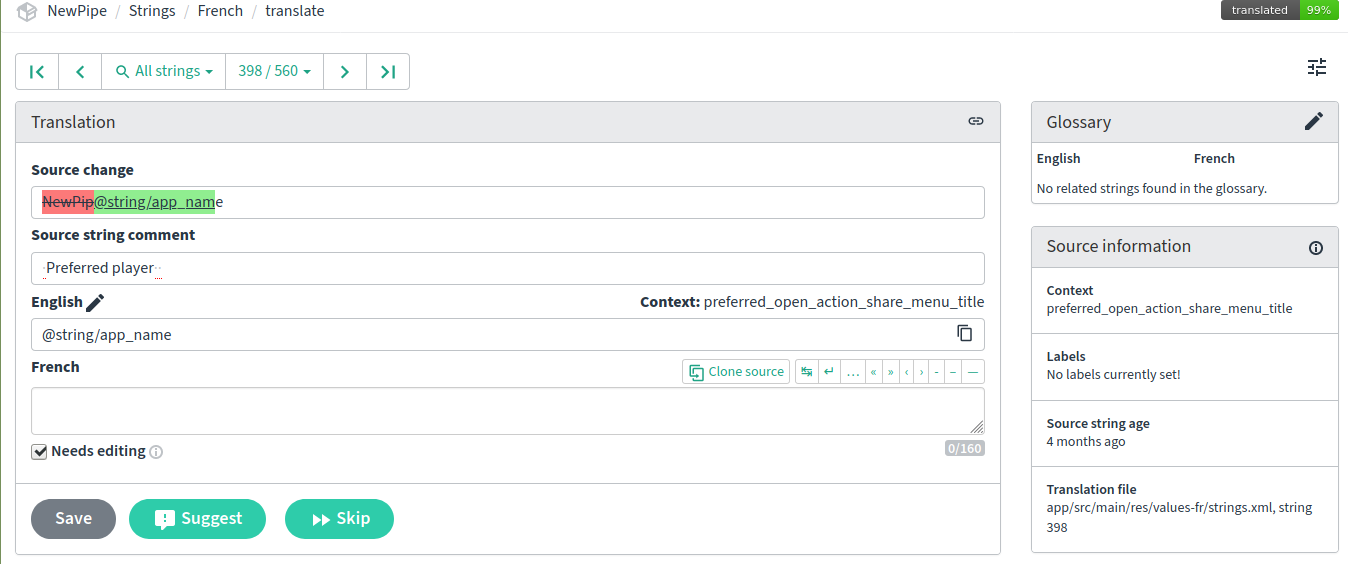Insert the single closing angle quote ›
This screenshot has height=564, width=1348.
[921, 372]
